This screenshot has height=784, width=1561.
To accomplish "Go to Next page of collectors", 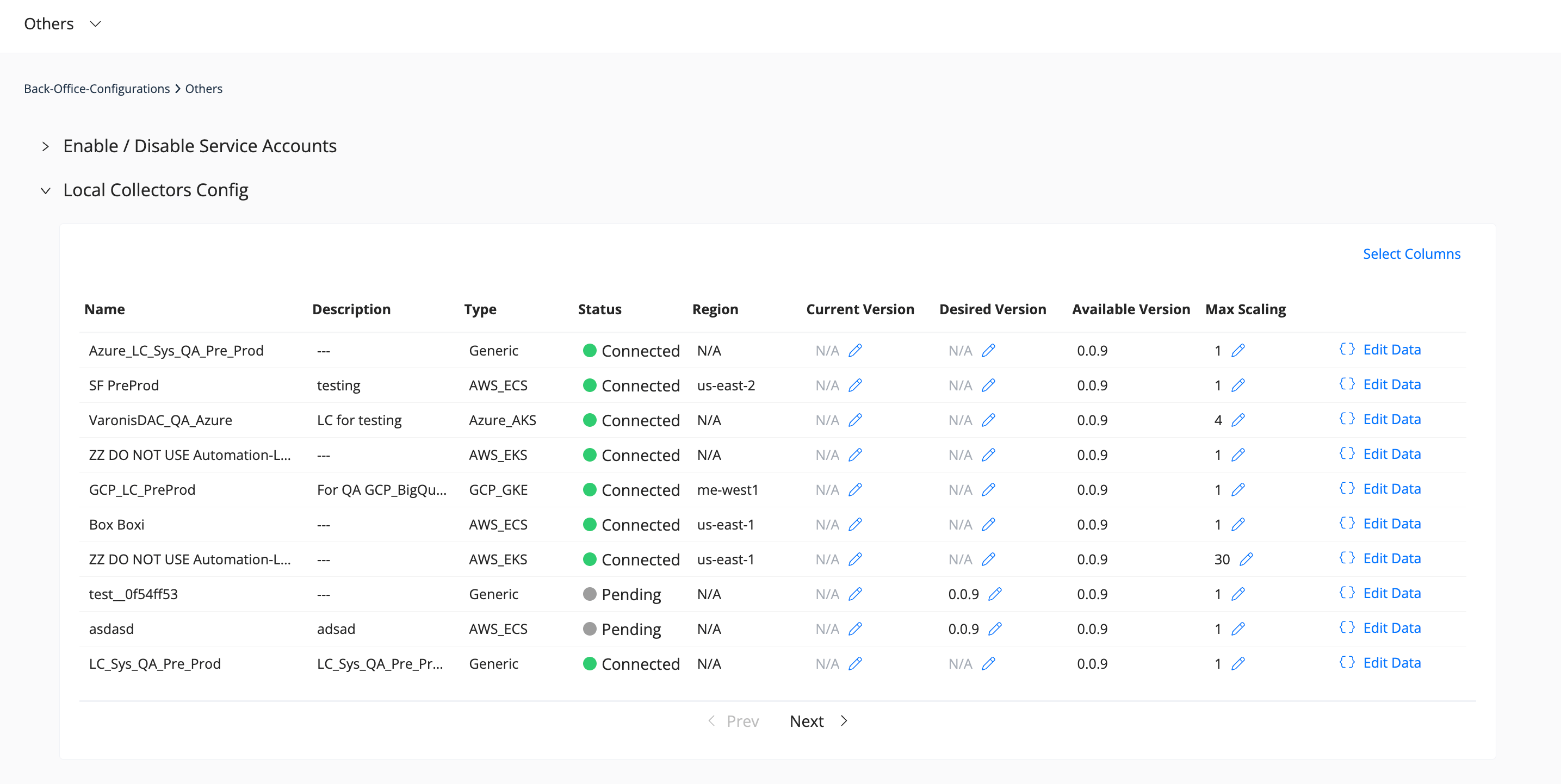I will 819,721.
